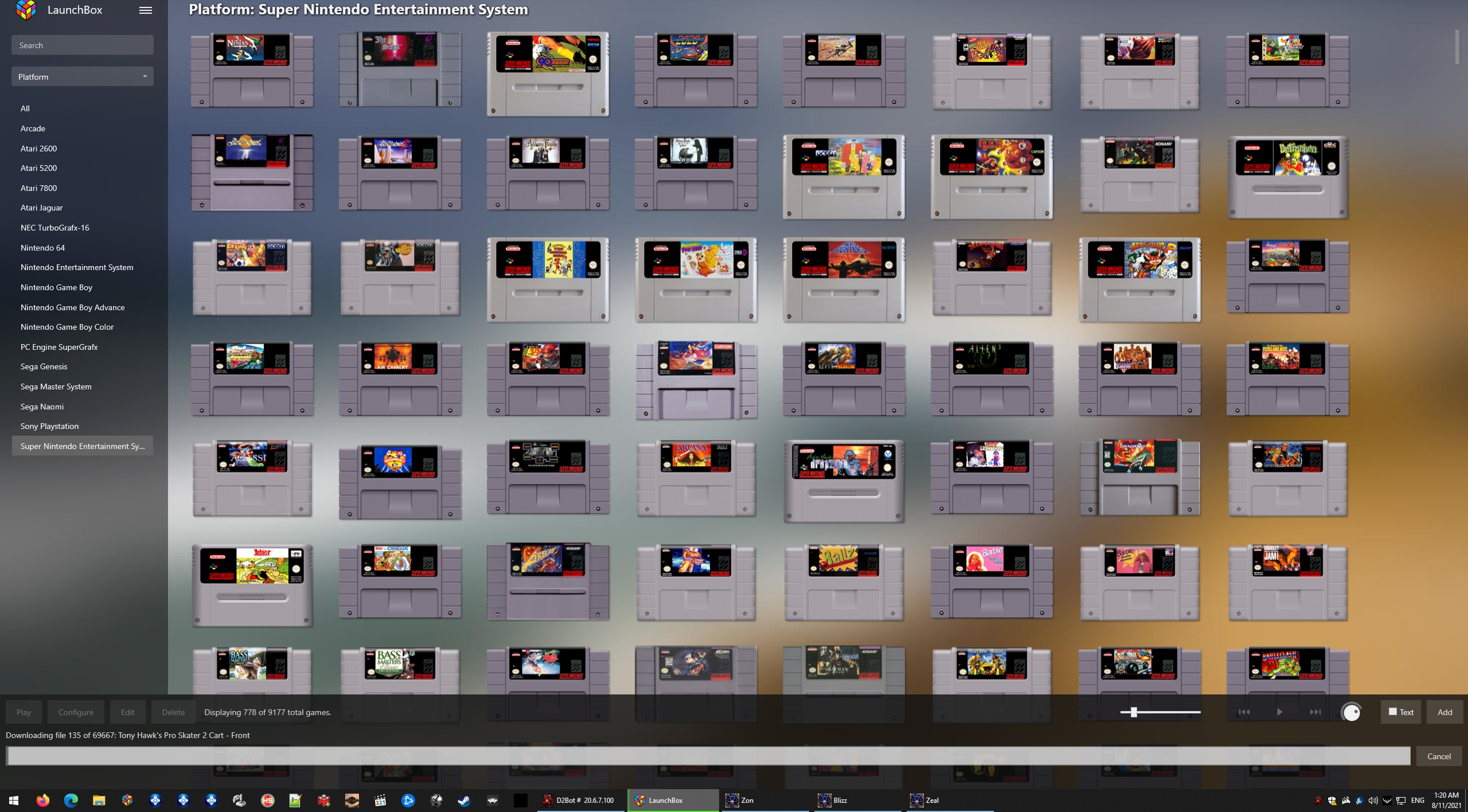Select Sega Naomi platform

click(x=42, y=407)
